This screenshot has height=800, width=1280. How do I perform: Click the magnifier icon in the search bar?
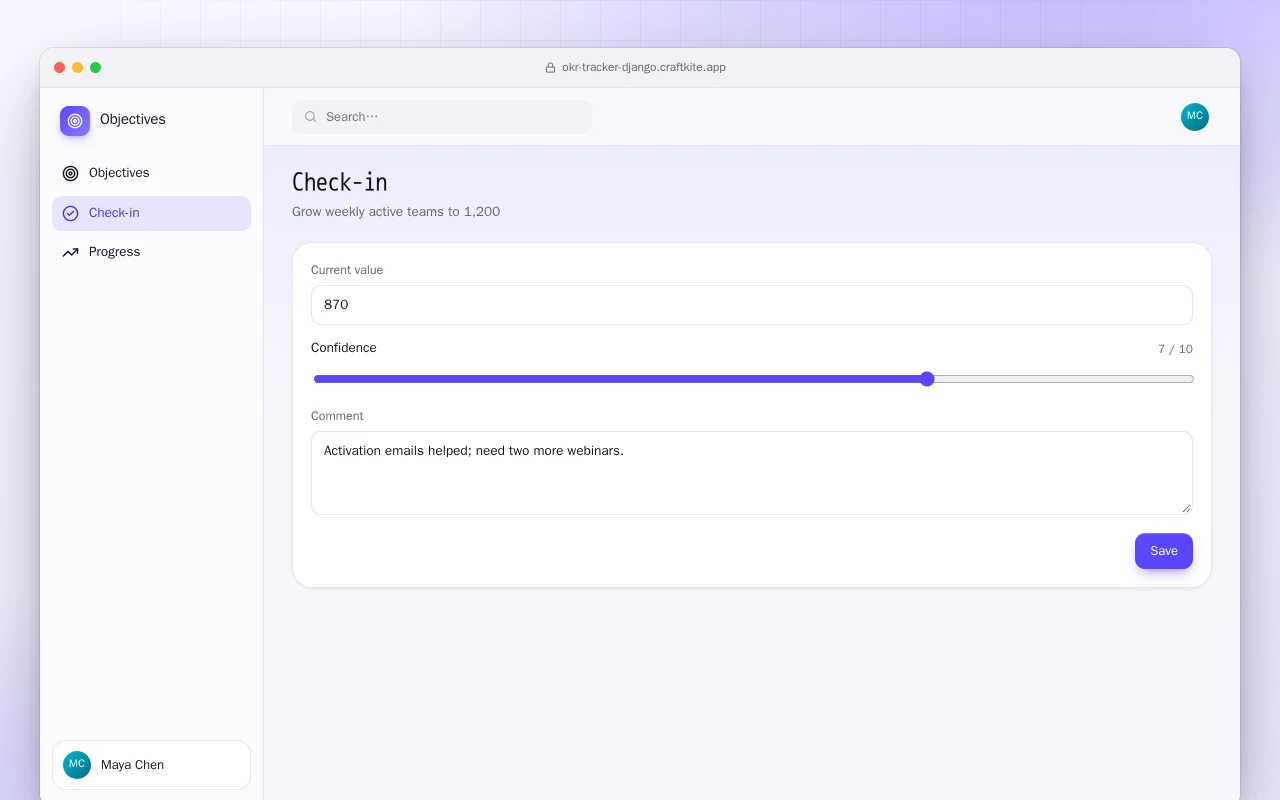coord(311,117)
